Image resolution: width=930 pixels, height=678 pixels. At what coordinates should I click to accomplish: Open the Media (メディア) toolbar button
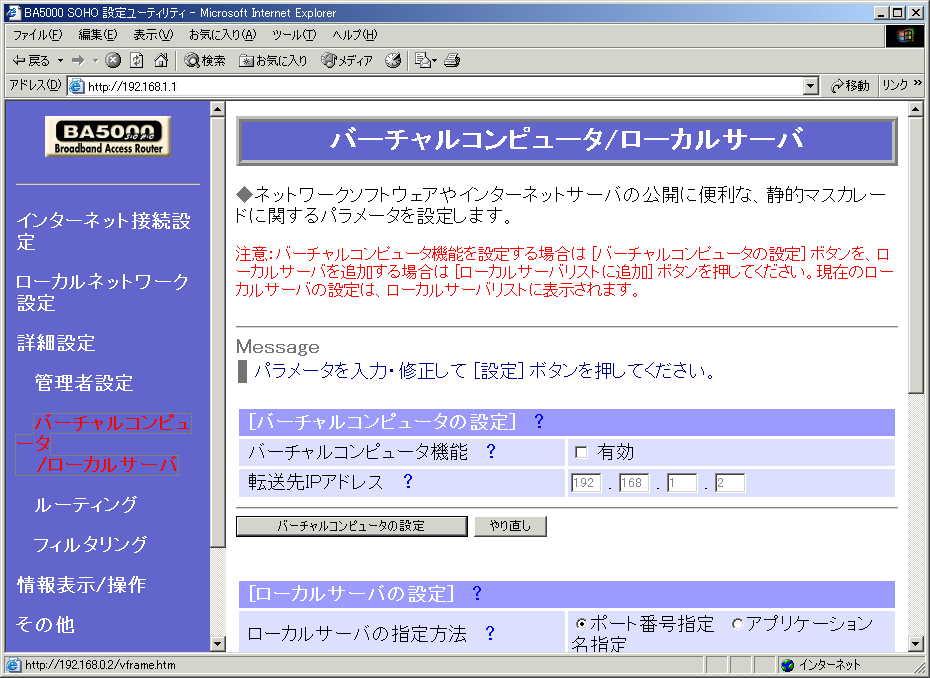pos(347,61)
